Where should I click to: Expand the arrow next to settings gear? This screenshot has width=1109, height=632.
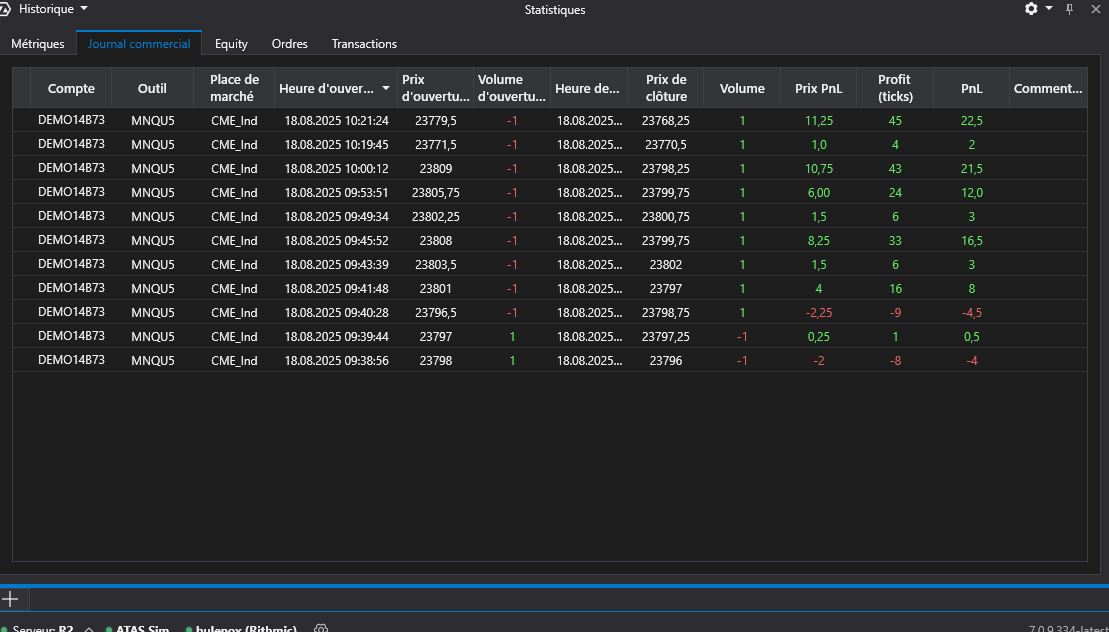1049,9
